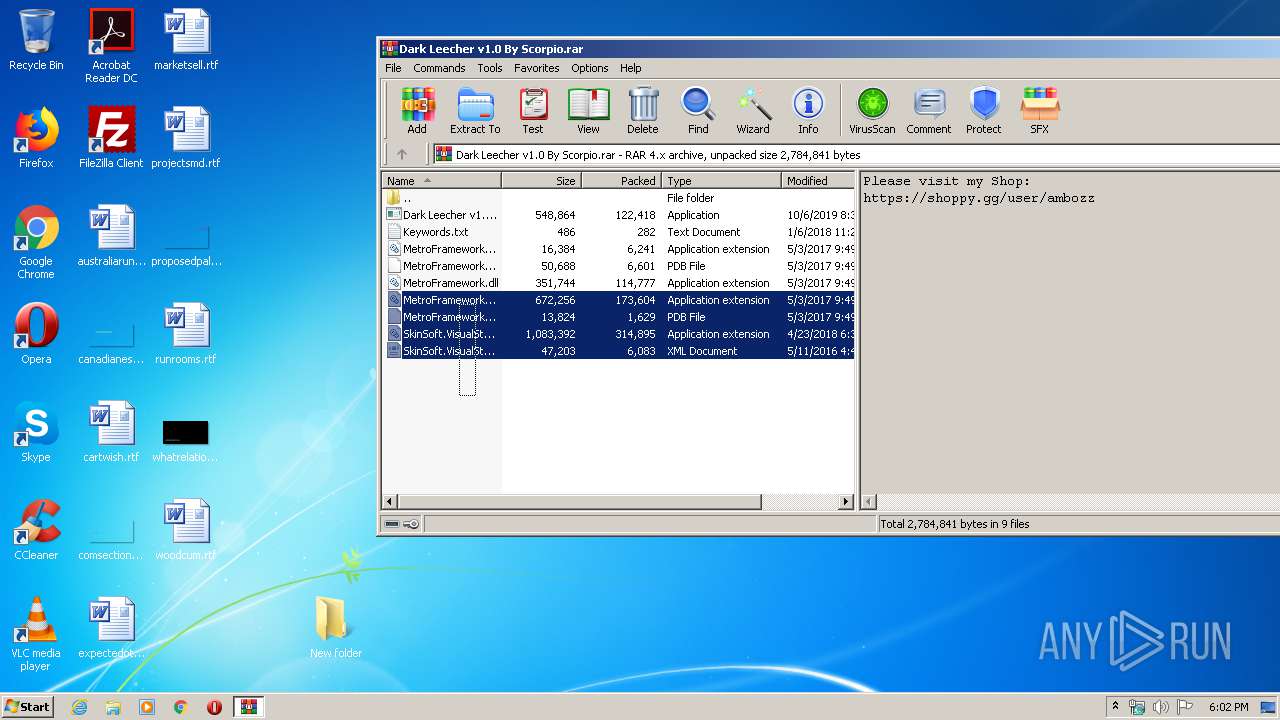Screen dimensions: 1280x720
Task: Select SkinSoft application extension sized 1,083,392
Action: pos(619,334)
